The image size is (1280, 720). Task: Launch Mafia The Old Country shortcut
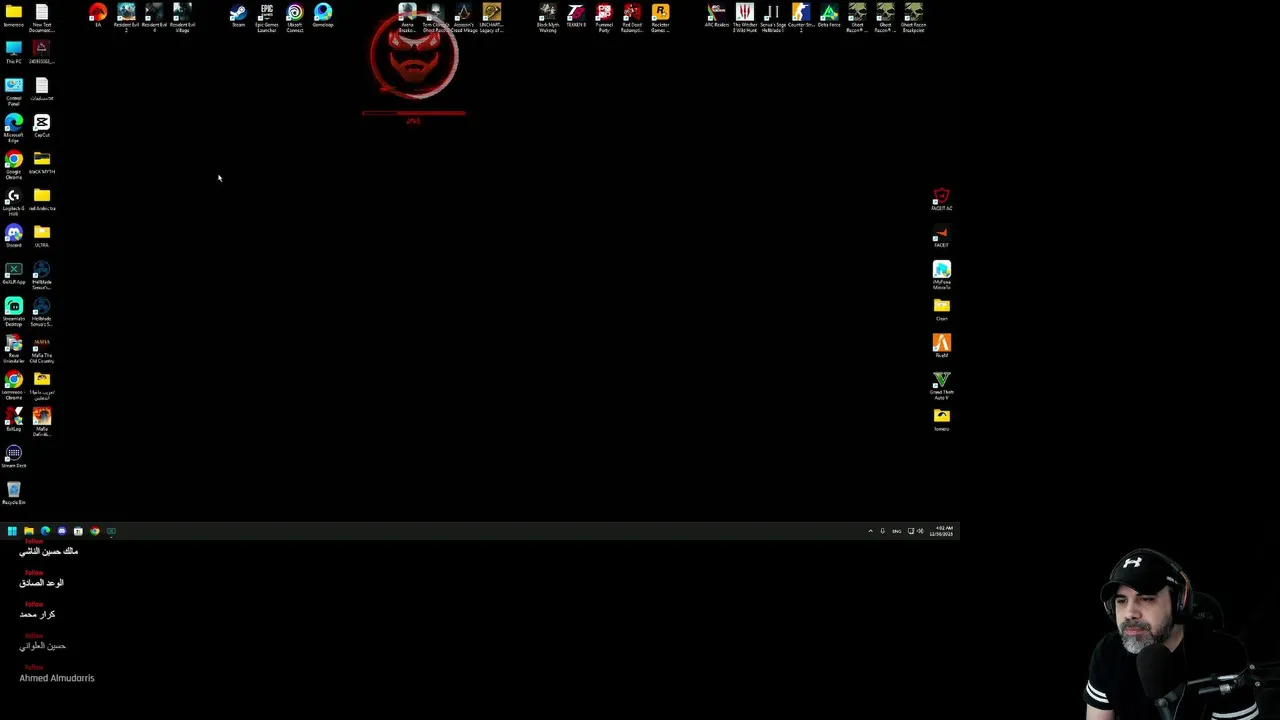[41, 348]
